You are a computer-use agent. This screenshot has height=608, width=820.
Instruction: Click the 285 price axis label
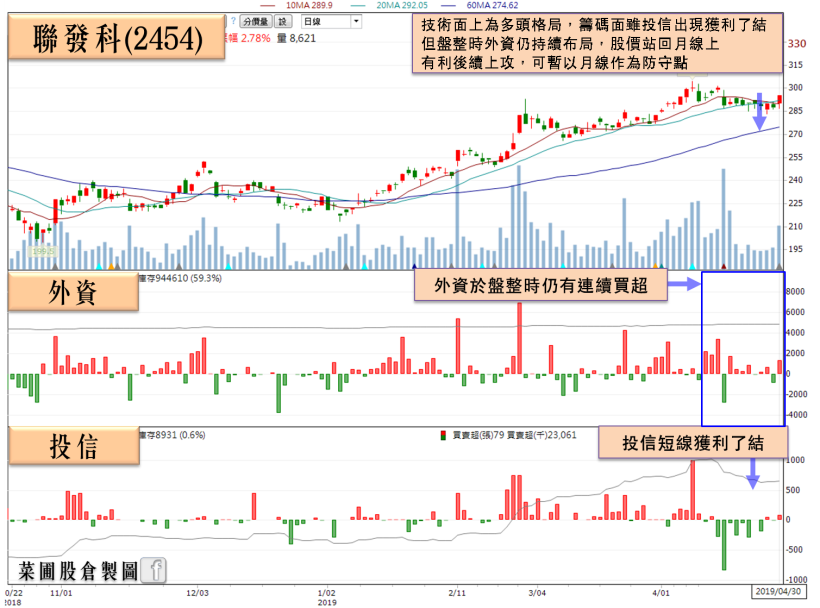tap(795, 111)
